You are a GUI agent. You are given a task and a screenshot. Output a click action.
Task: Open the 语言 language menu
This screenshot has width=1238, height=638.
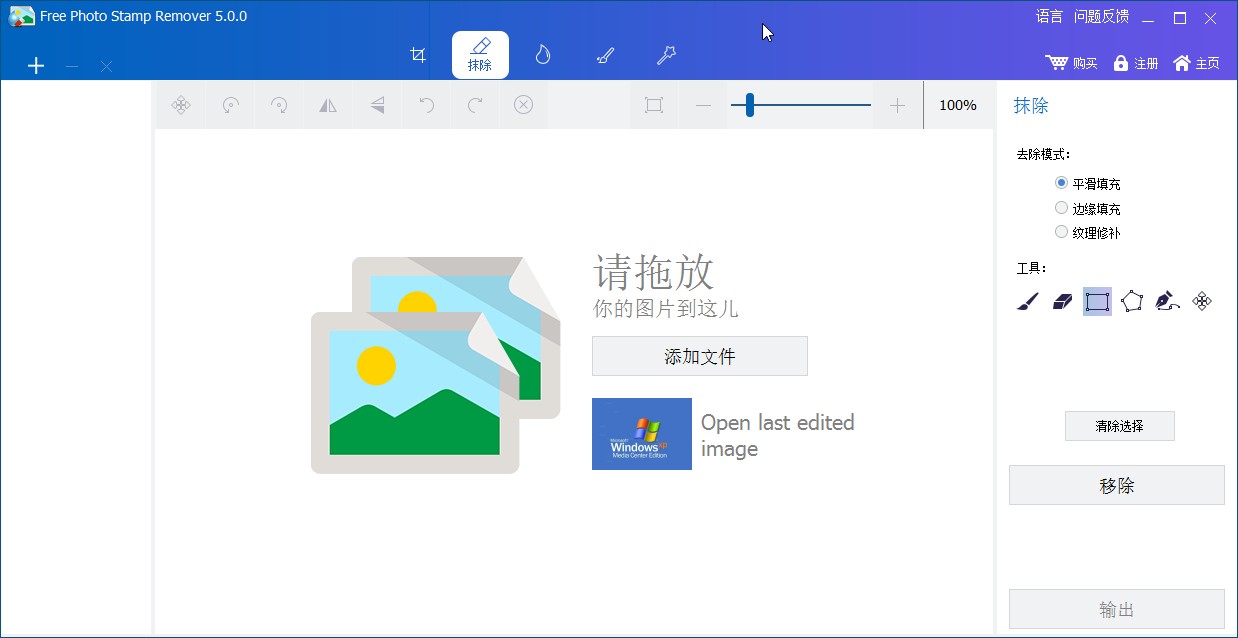point(1048,16)
